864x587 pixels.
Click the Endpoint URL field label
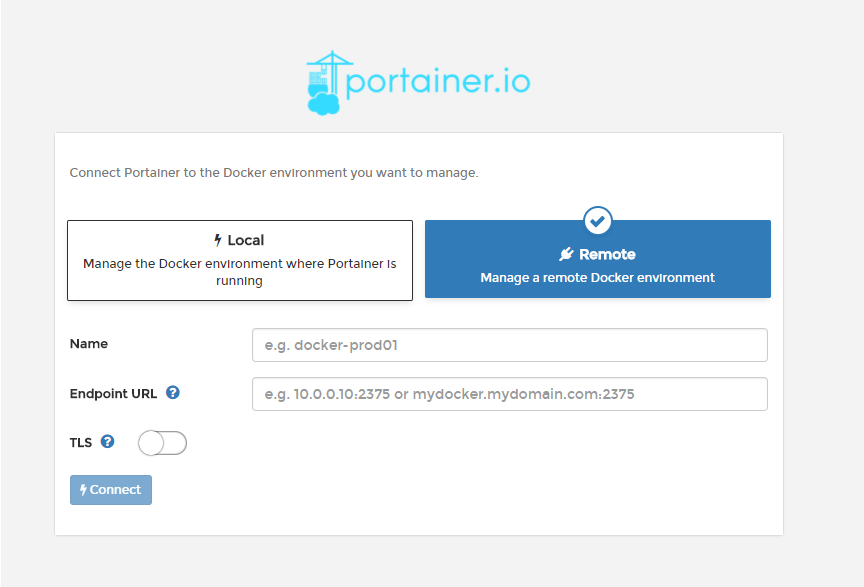[x=113, y=393]
